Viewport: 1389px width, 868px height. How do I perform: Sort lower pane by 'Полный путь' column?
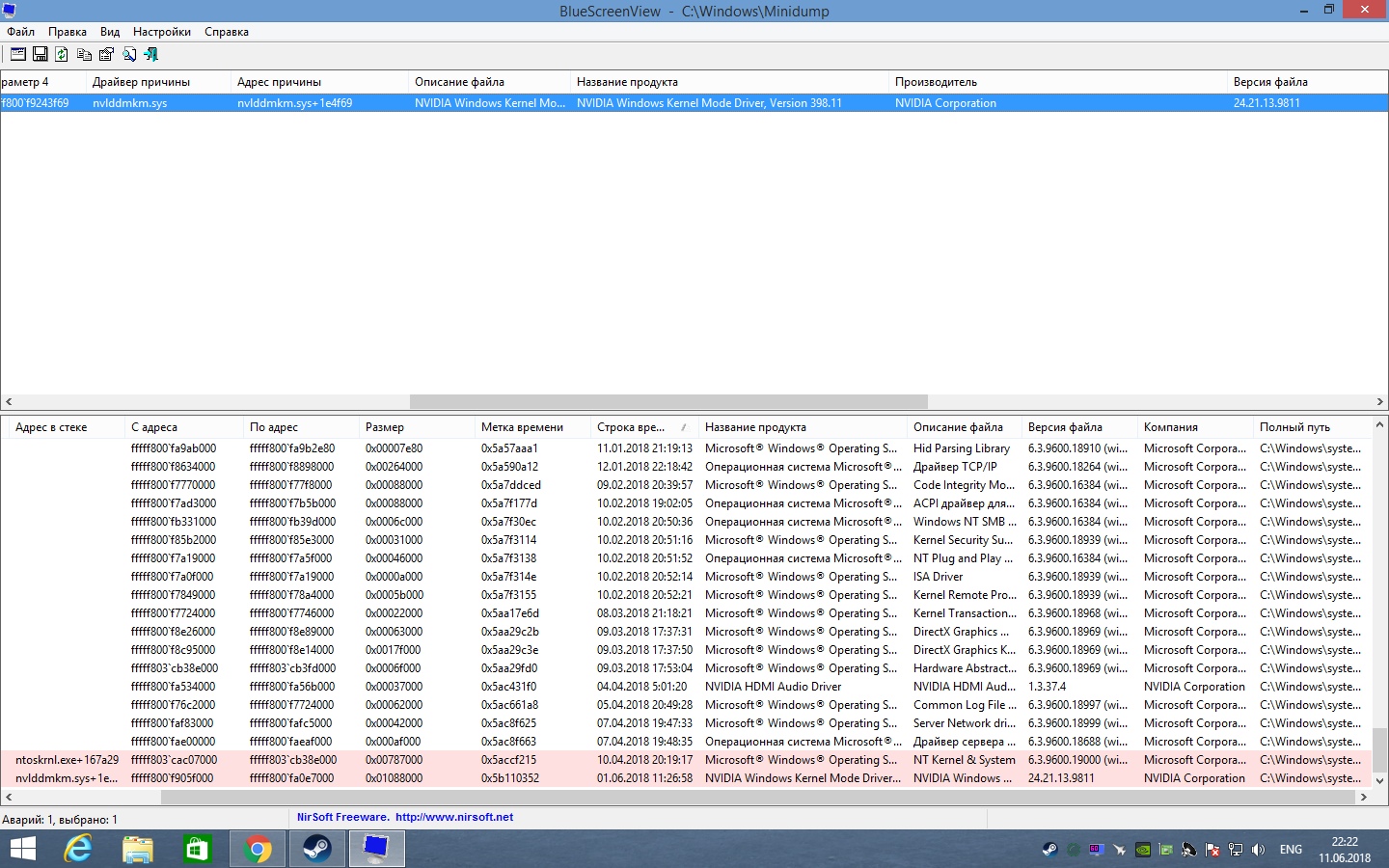click(x=1312, y=427)
